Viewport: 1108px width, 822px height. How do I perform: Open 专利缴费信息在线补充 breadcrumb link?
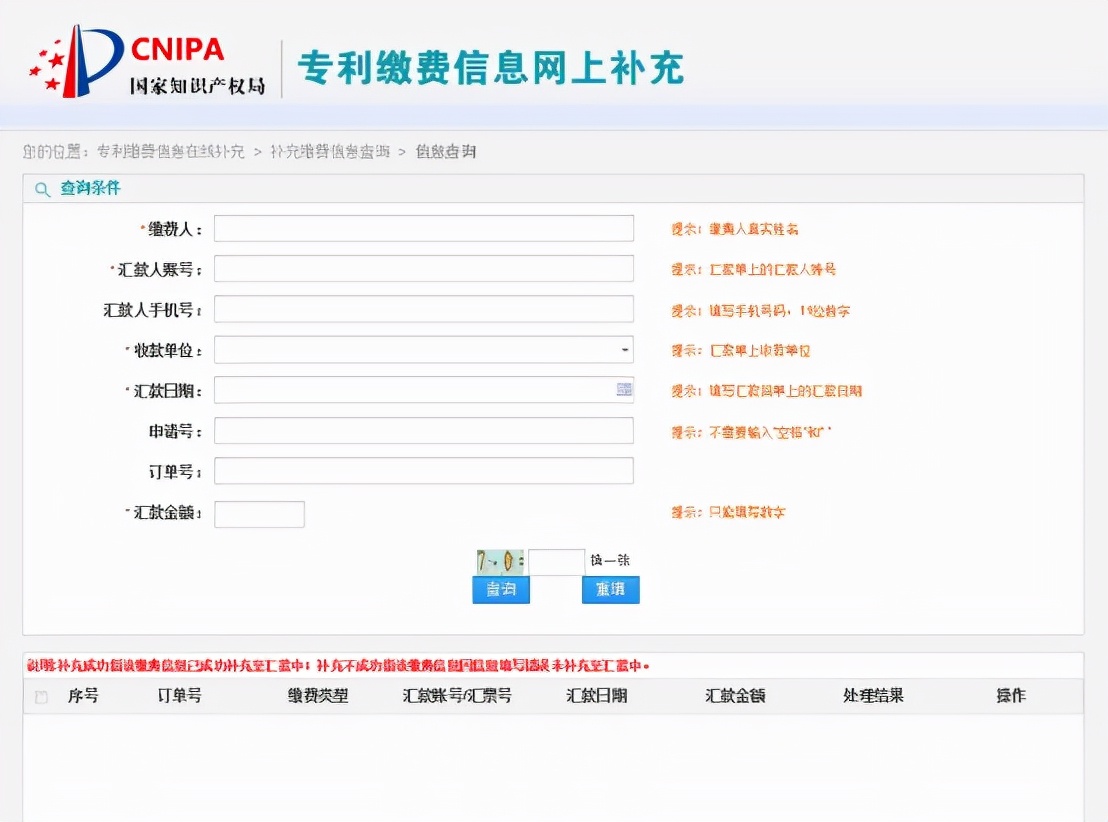(170, 151)
